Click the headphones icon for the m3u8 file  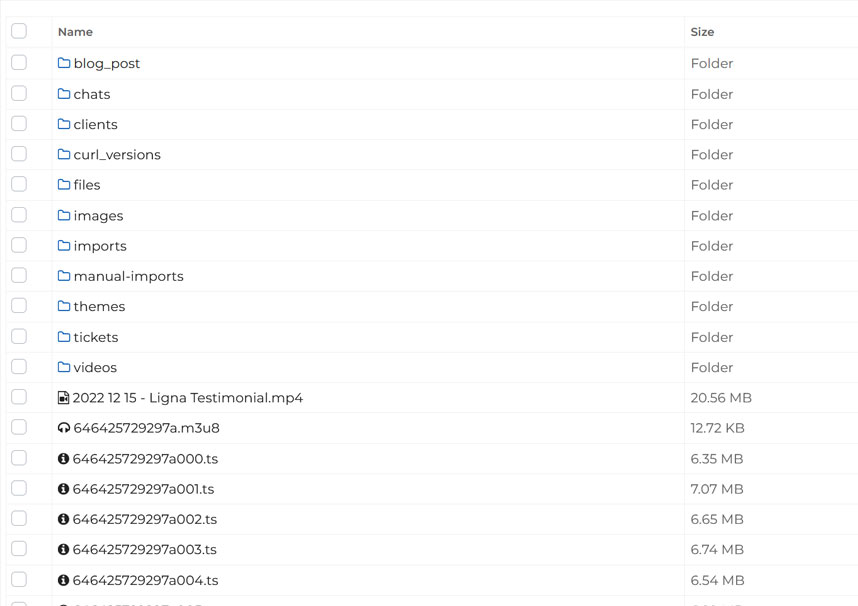[64, 428]
